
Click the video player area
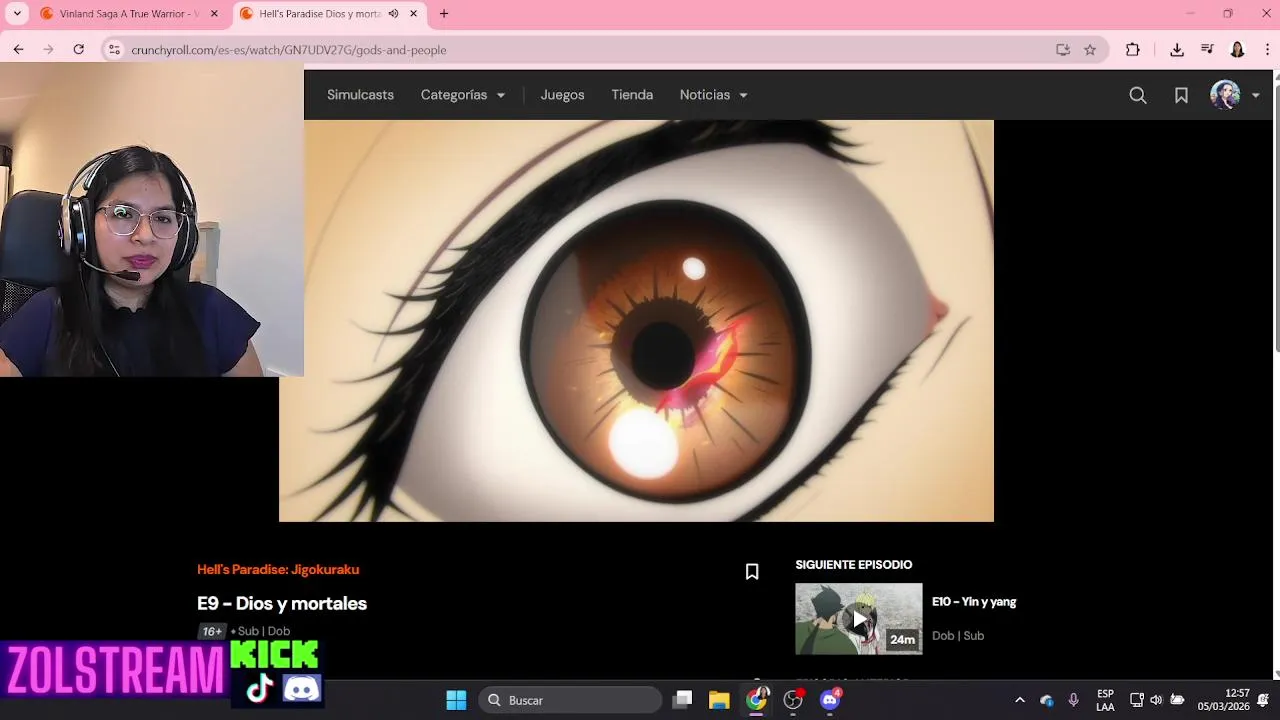[x=636, y=321]
